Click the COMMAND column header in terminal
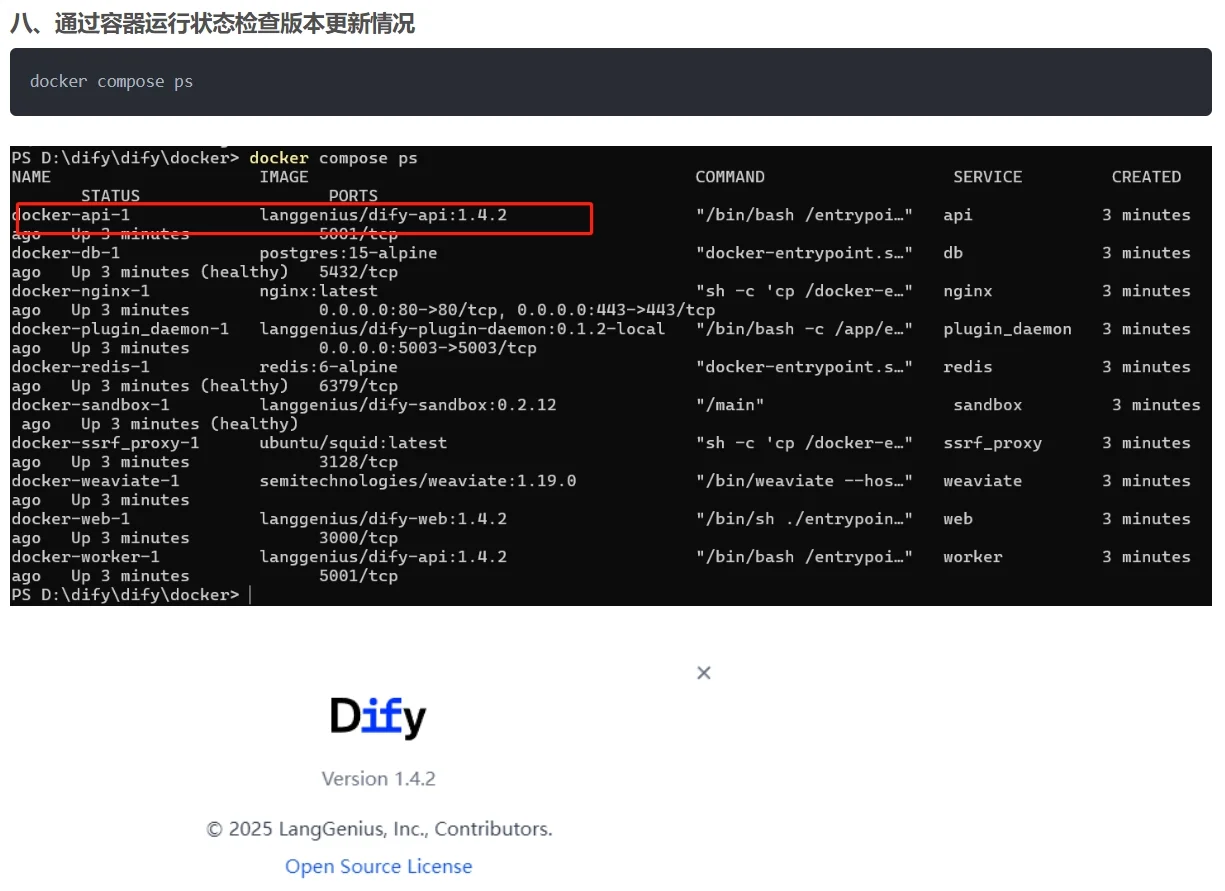This screenshot has height=891, width=1225. [x=730, y=177]
